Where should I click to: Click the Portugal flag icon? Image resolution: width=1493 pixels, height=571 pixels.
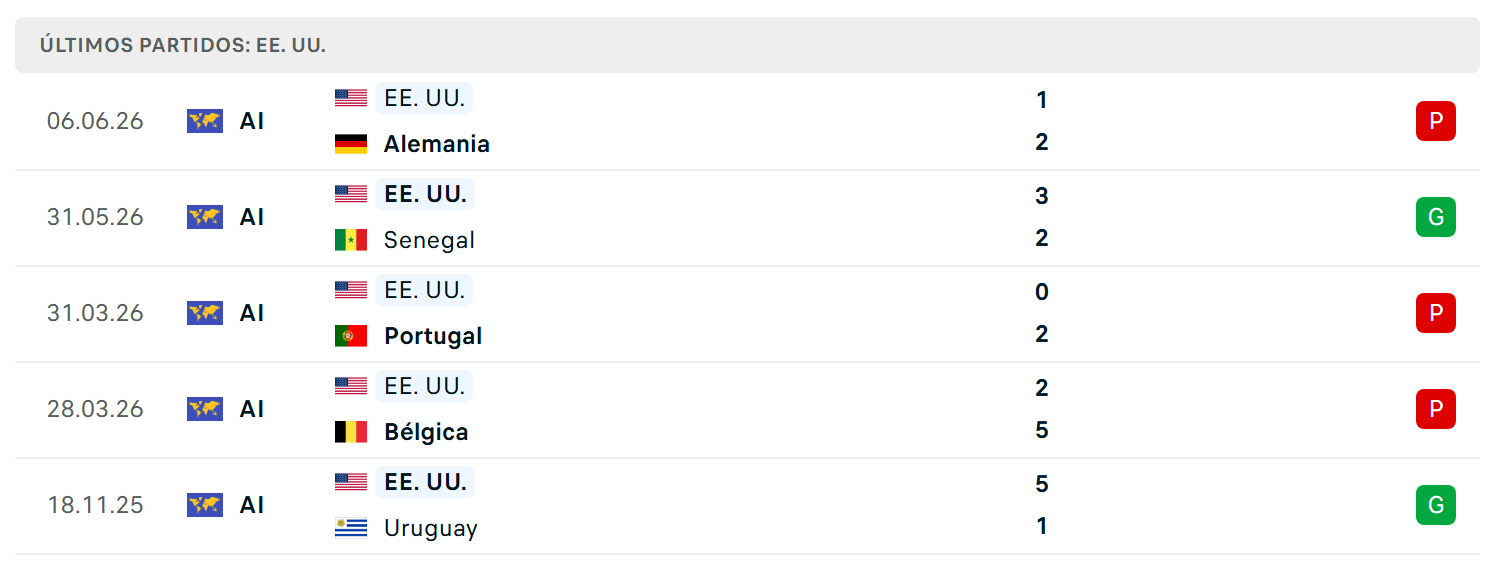351,336
